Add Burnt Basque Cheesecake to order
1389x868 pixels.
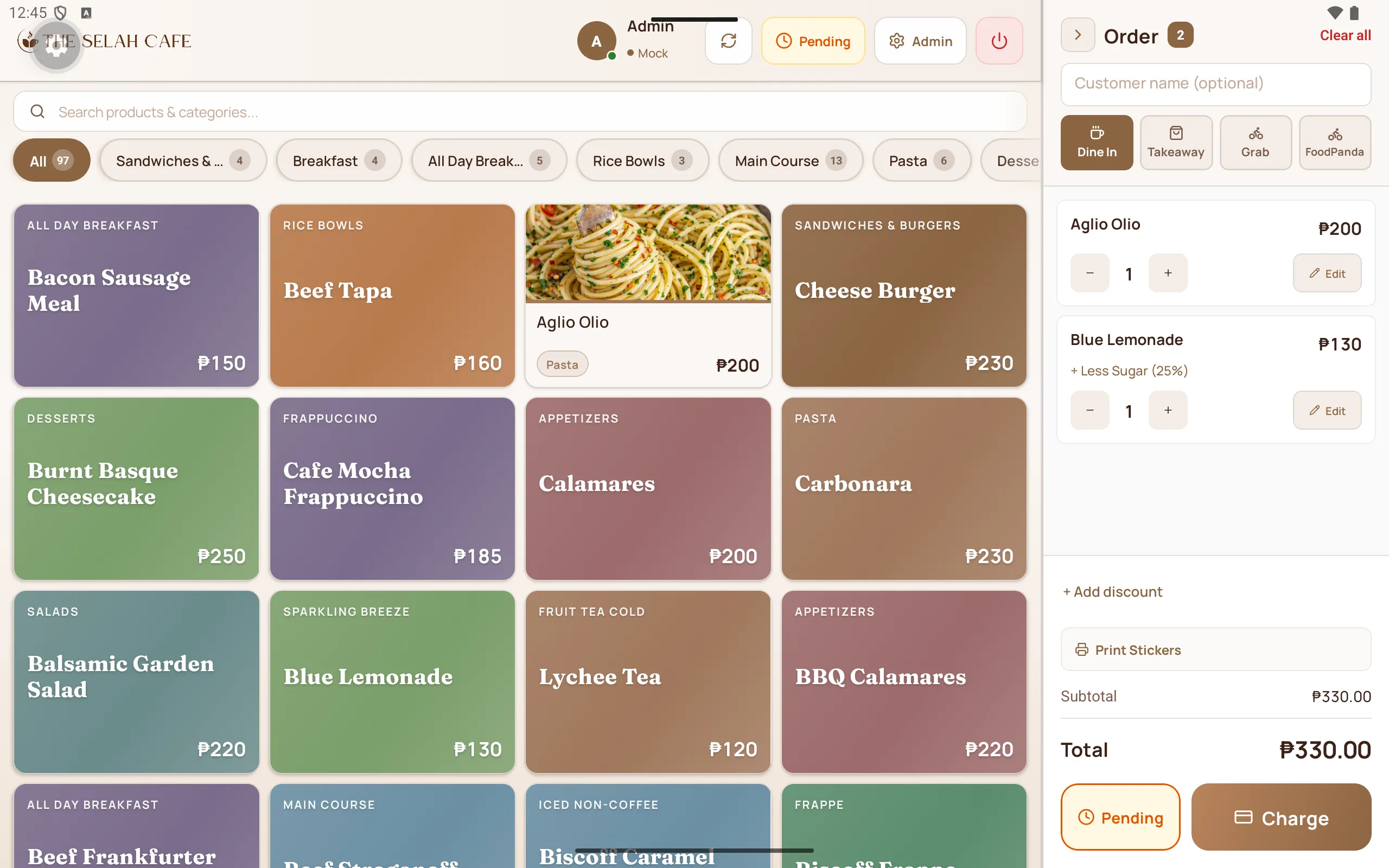[136, 488]
